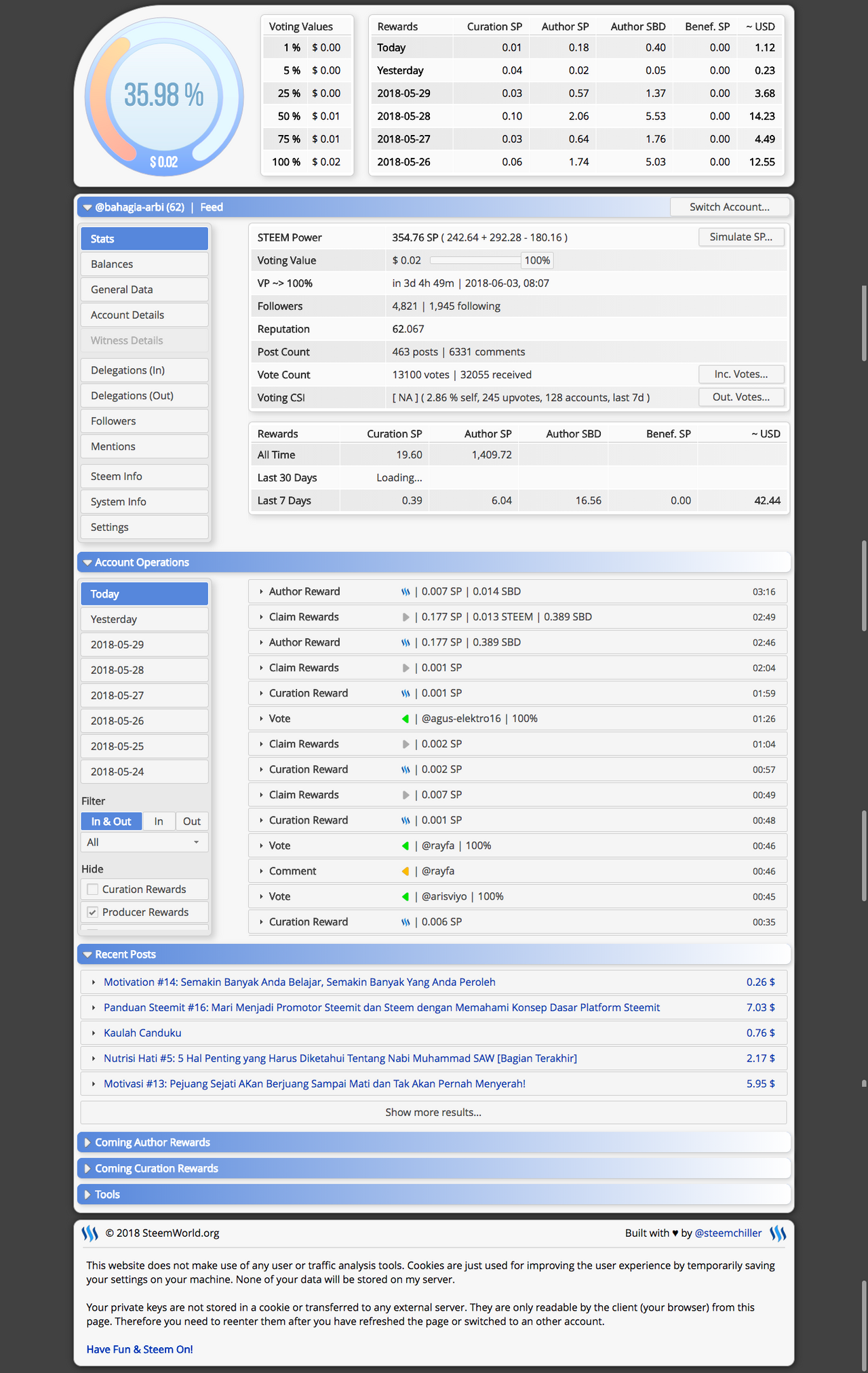Click the grey arrow icon in the 02:49 Claim Rewards row
Viewport: 868px width, 1373px height.
click(406, 617)
